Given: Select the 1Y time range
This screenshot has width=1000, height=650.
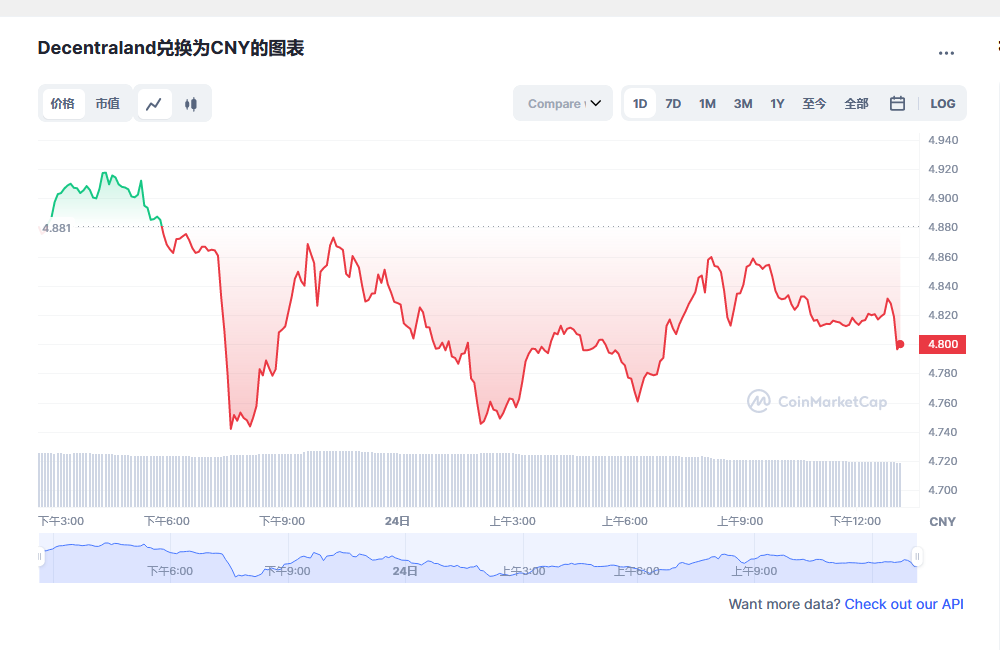Looking at the screenshot, I should pos(777,103).
